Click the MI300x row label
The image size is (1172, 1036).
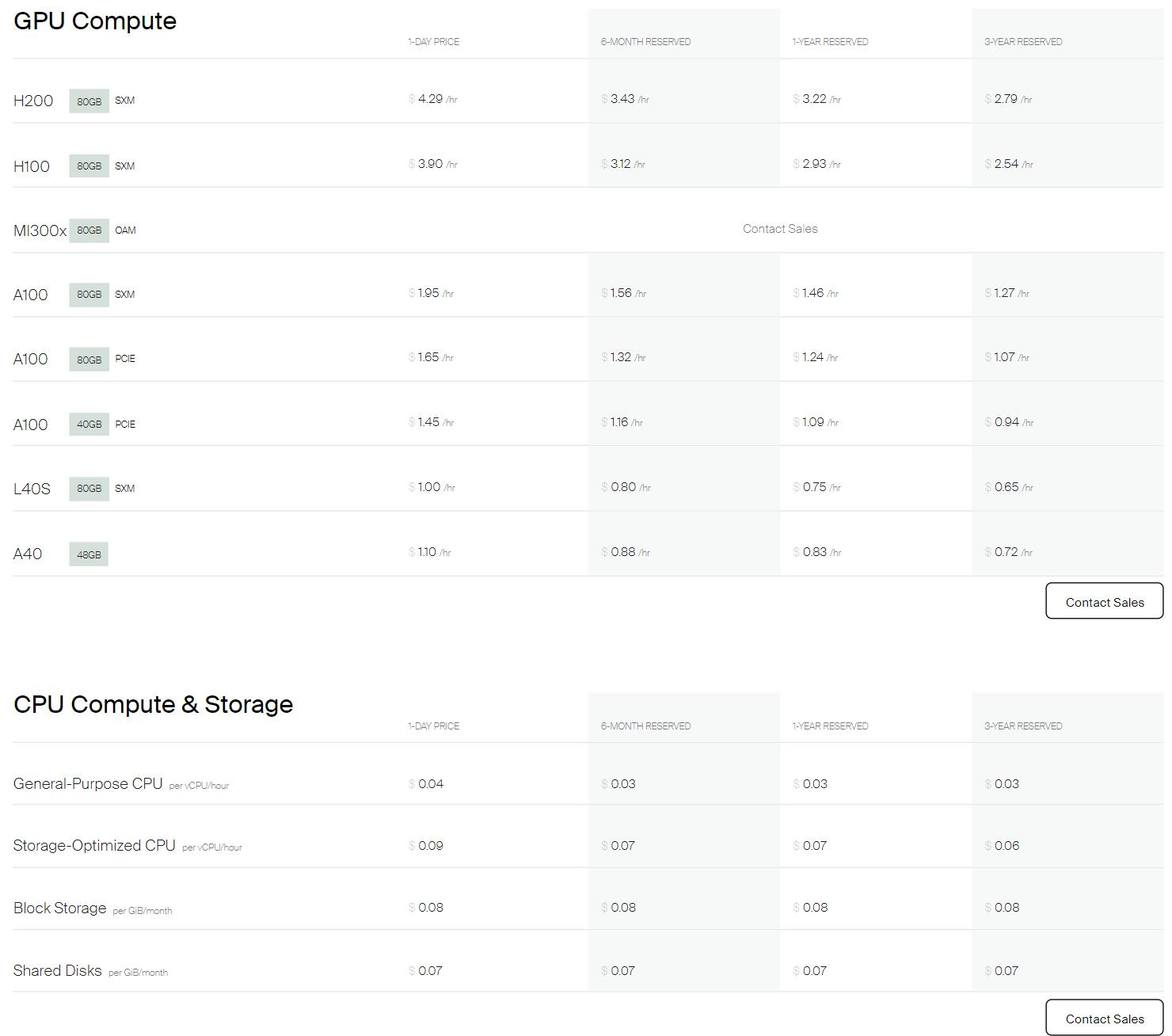40,230
